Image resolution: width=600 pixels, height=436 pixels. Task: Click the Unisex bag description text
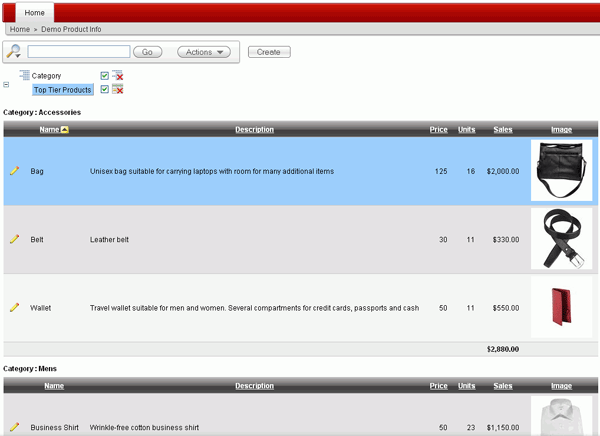click(x=212, y=171)
